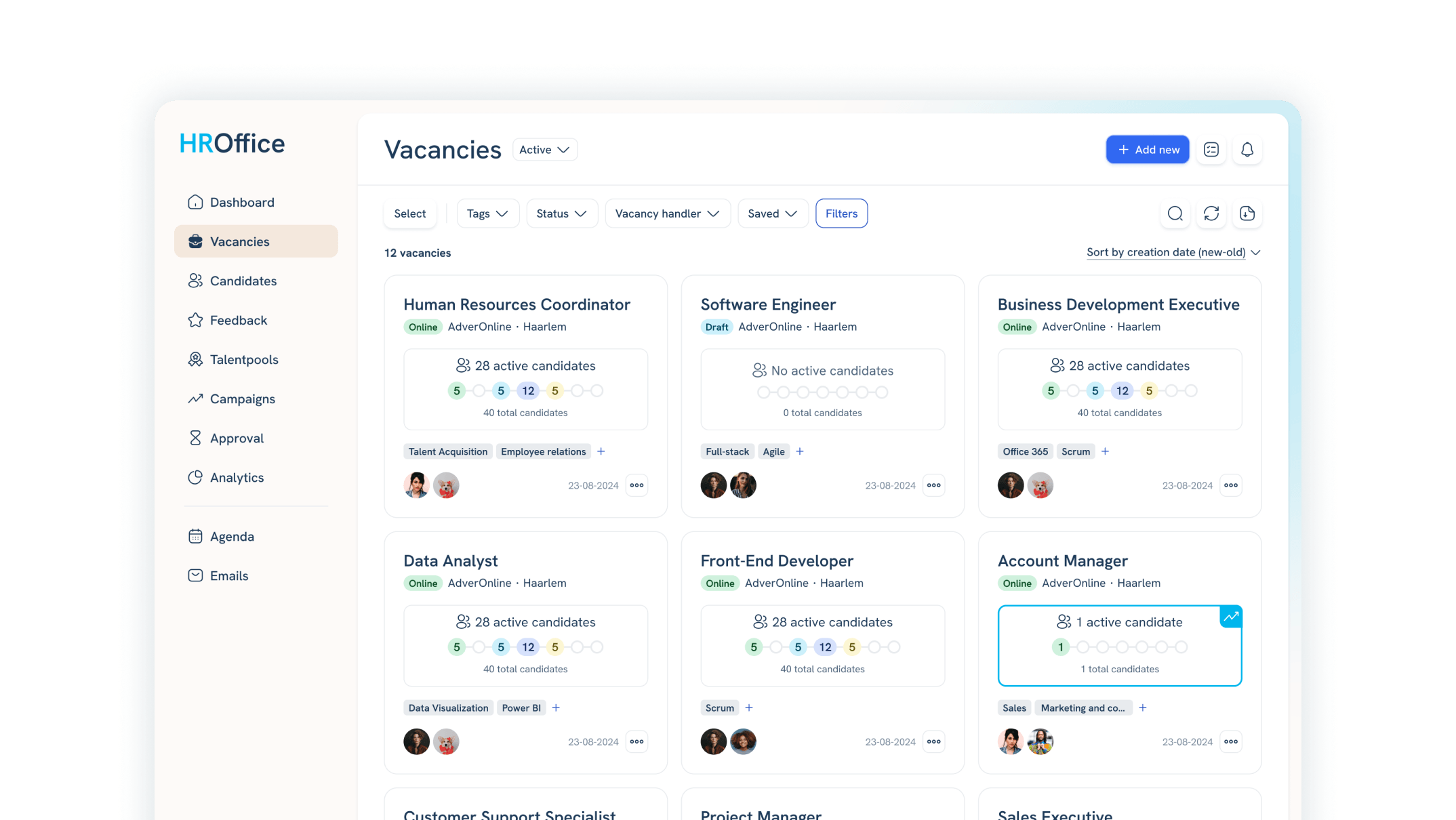Click yellow 5 stage bubble on Front-End Developer

(852, 647)
